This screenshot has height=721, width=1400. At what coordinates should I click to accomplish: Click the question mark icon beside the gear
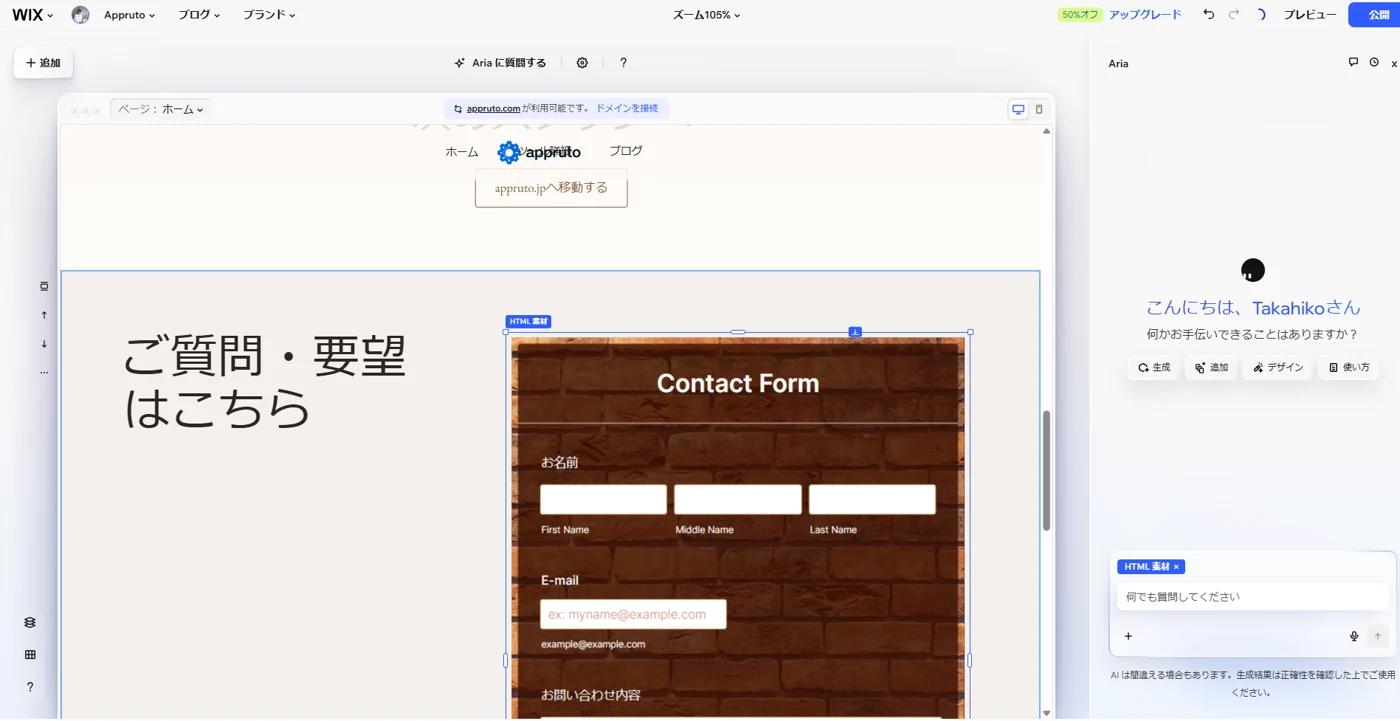click(x=623, y=63)
